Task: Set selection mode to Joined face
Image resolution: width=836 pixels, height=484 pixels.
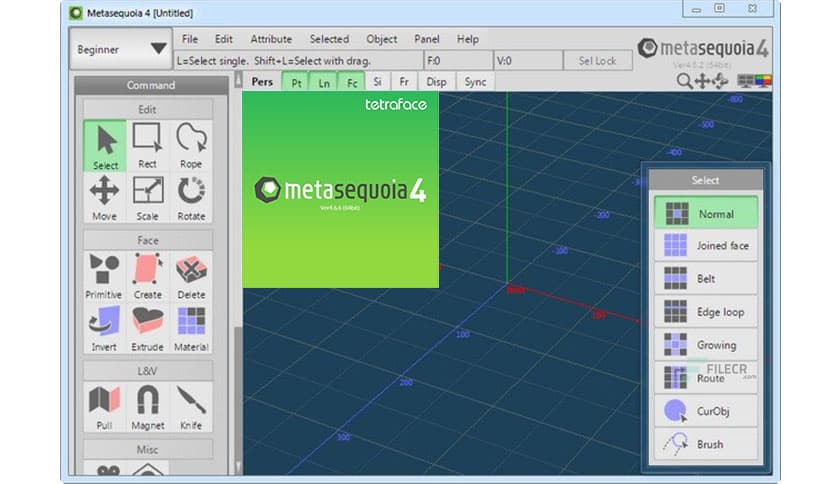Action: pos(705,246)
